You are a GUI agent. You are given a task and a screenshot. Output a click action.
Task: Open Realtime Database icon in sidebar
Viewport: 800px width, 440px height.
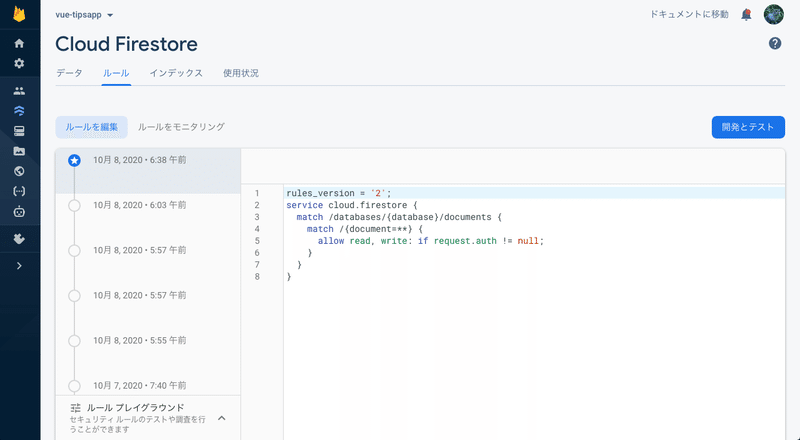pos(19,131)
